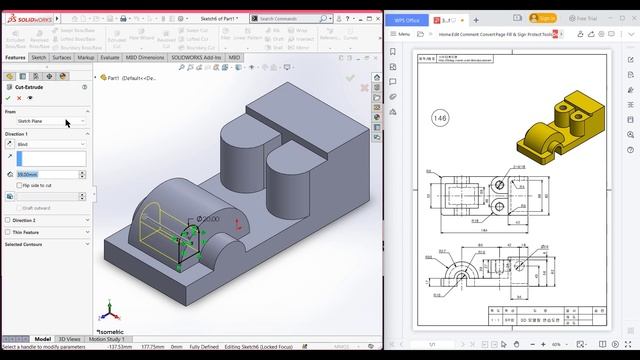Image resolution: width=640 pixels, height=360 pixels.
Task: Switch to the Evaluate tab
Action: click(110, 58)
